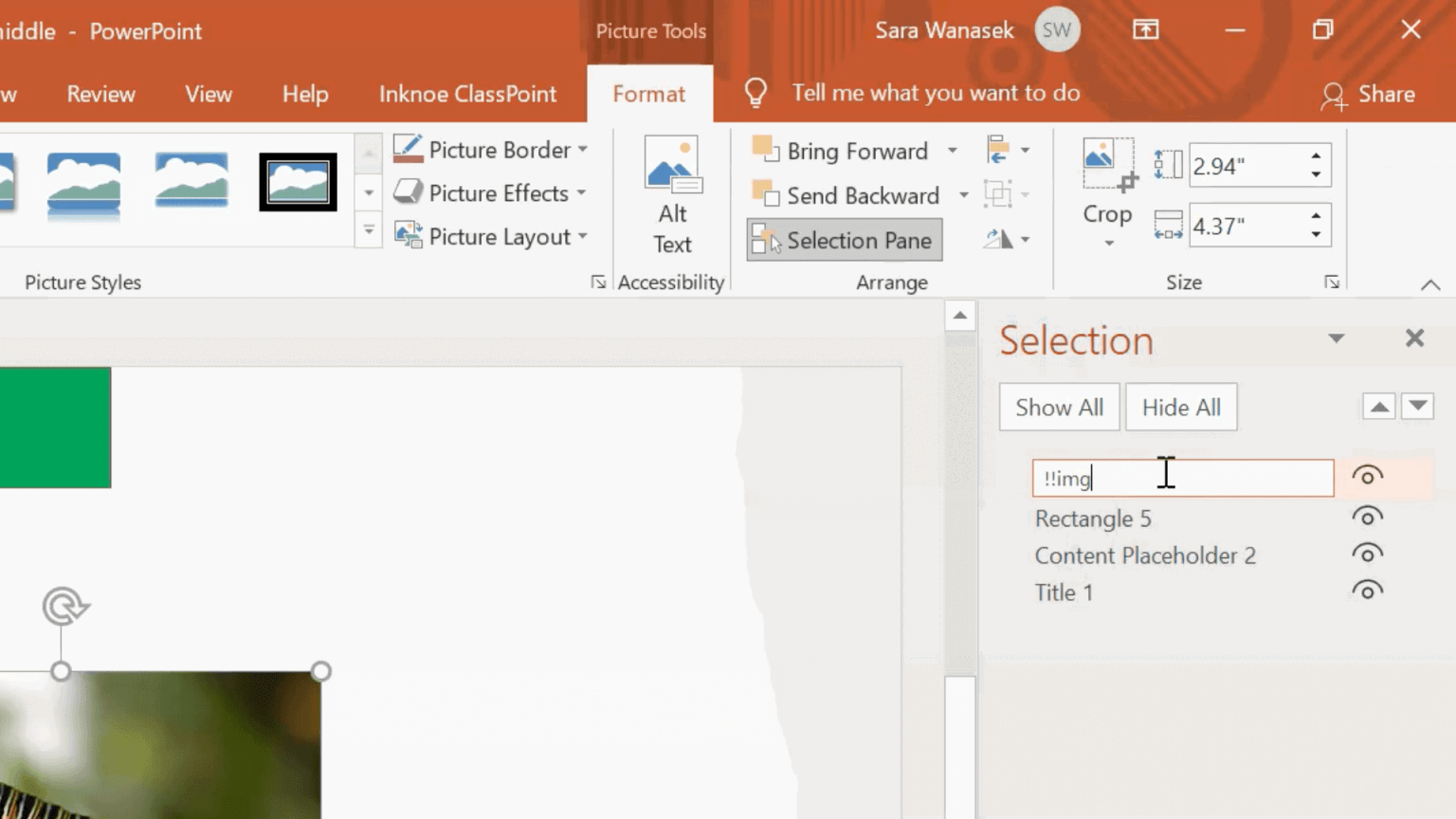Click the Bring Forward icon
Screen dimensions: 1456x819
point(764,150)
